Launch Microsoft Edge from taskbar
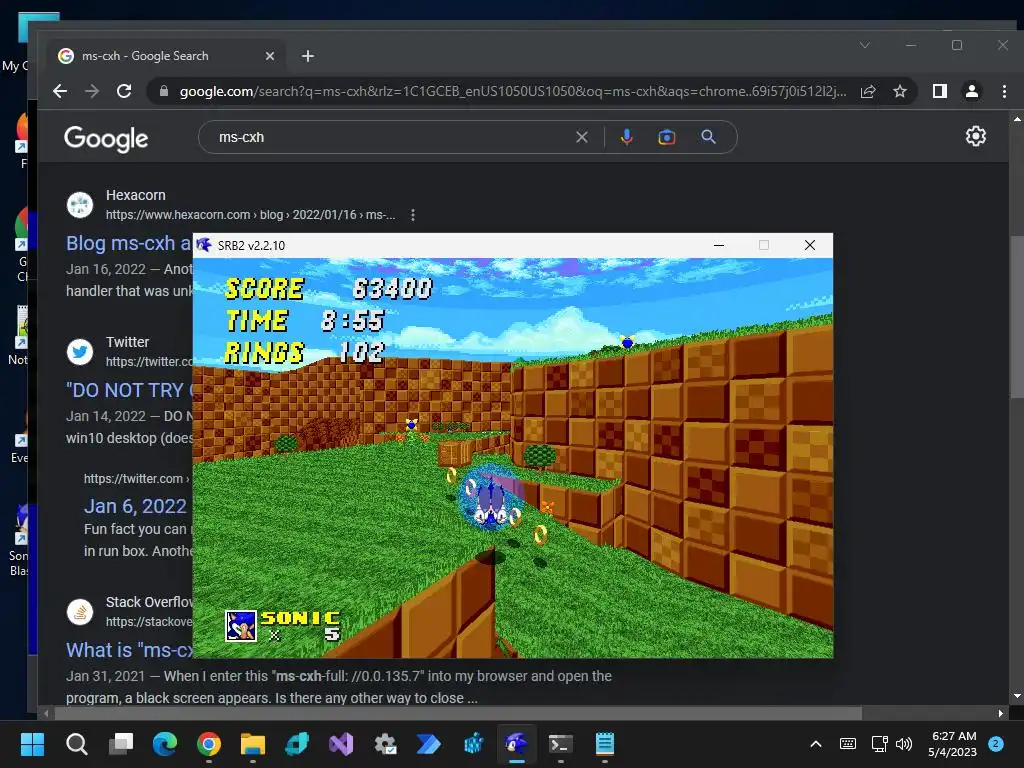The height and width of the screenshot is (768, 1024). pyautogui.click(x=165, y=744)
